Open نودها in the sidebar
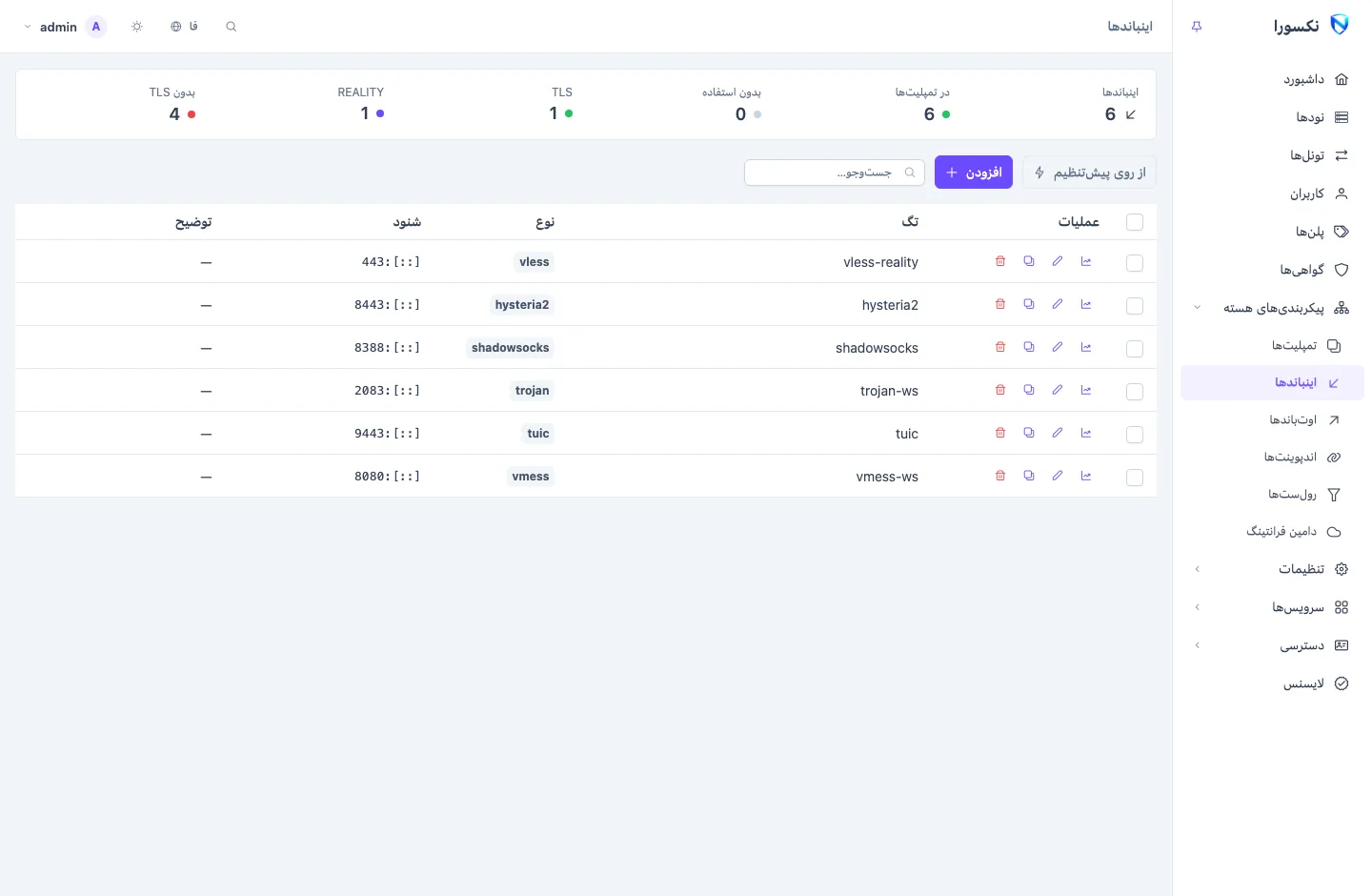 tap(1272, 117)
